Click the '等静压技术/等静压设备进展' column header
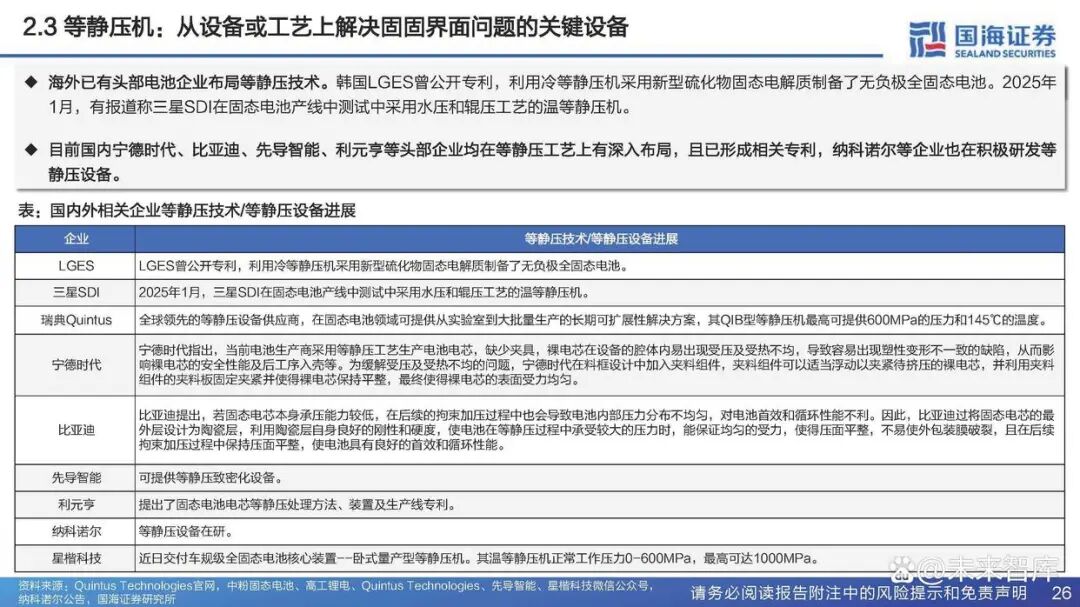Image resolution: width=1080 pixels, height=607 pixels. click(x=600, y=238)
